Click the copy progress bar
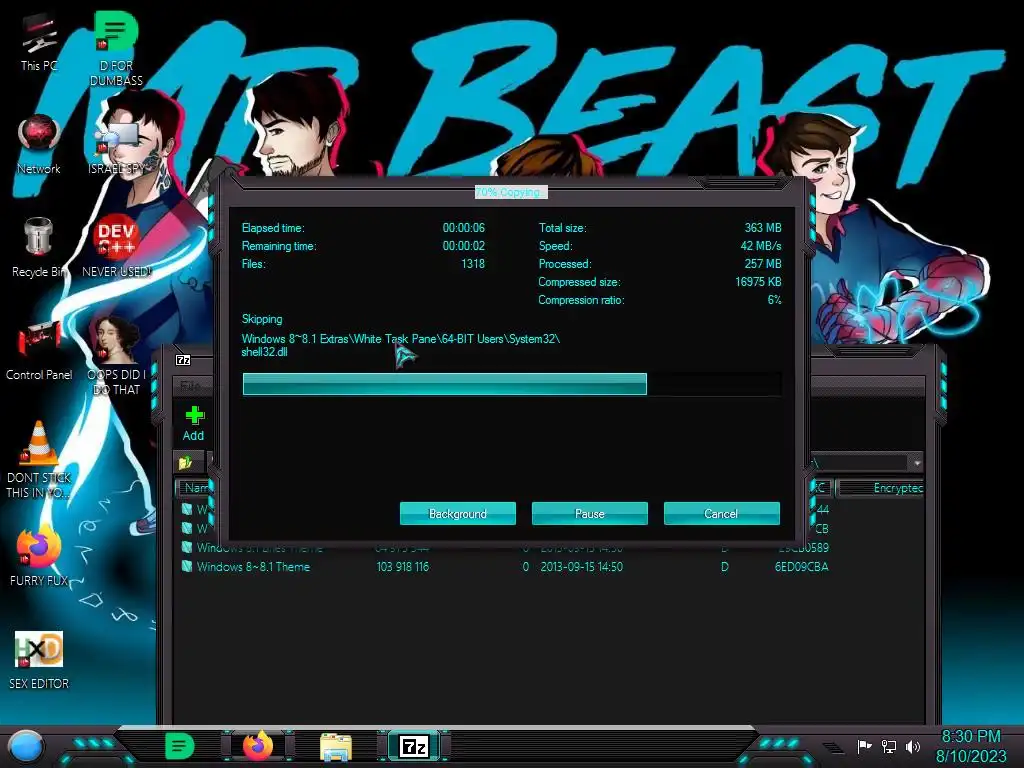1024x768 pixels. (512, 384)
